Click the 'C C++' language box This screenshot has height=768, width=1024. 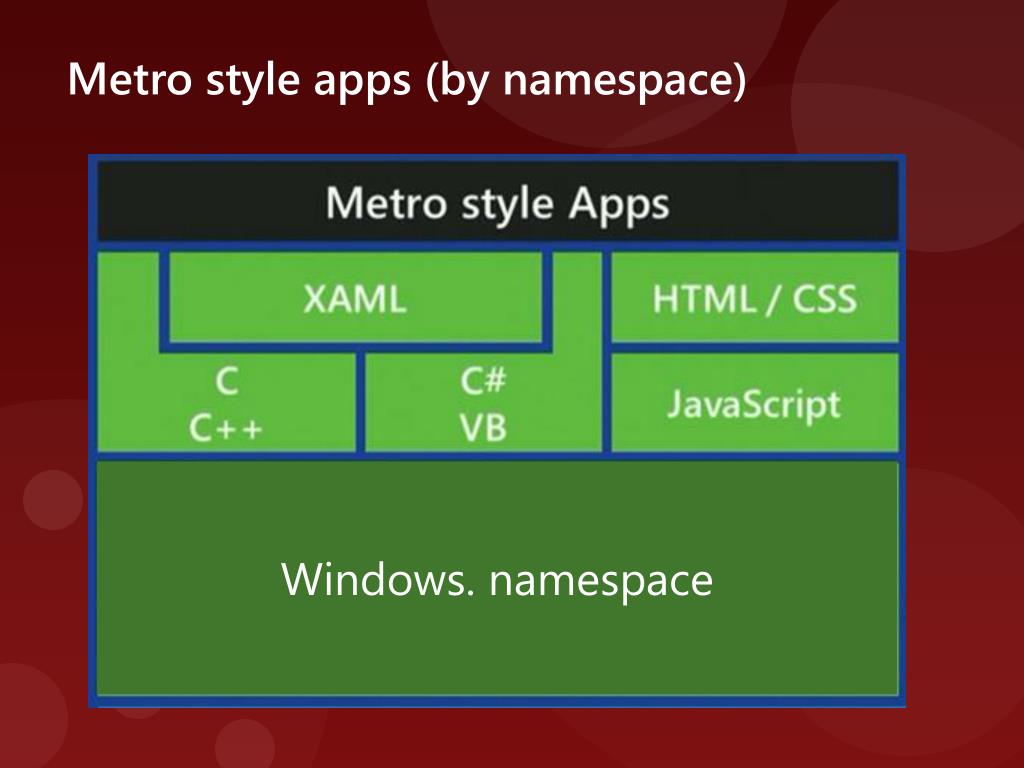(x=226, y=403)
